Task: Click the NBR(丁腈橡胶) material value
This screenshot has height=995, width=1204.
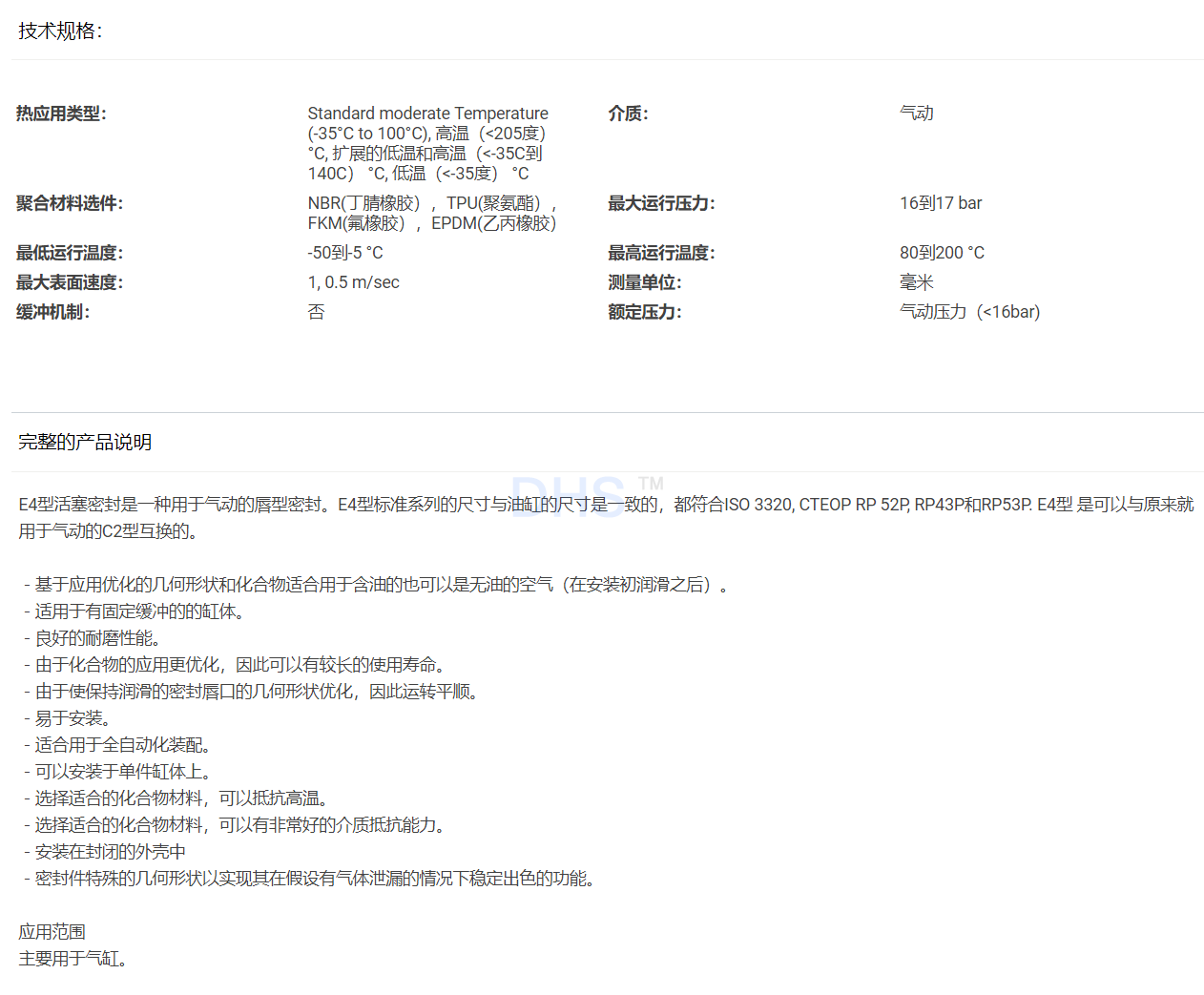Action: pos(364,203)
